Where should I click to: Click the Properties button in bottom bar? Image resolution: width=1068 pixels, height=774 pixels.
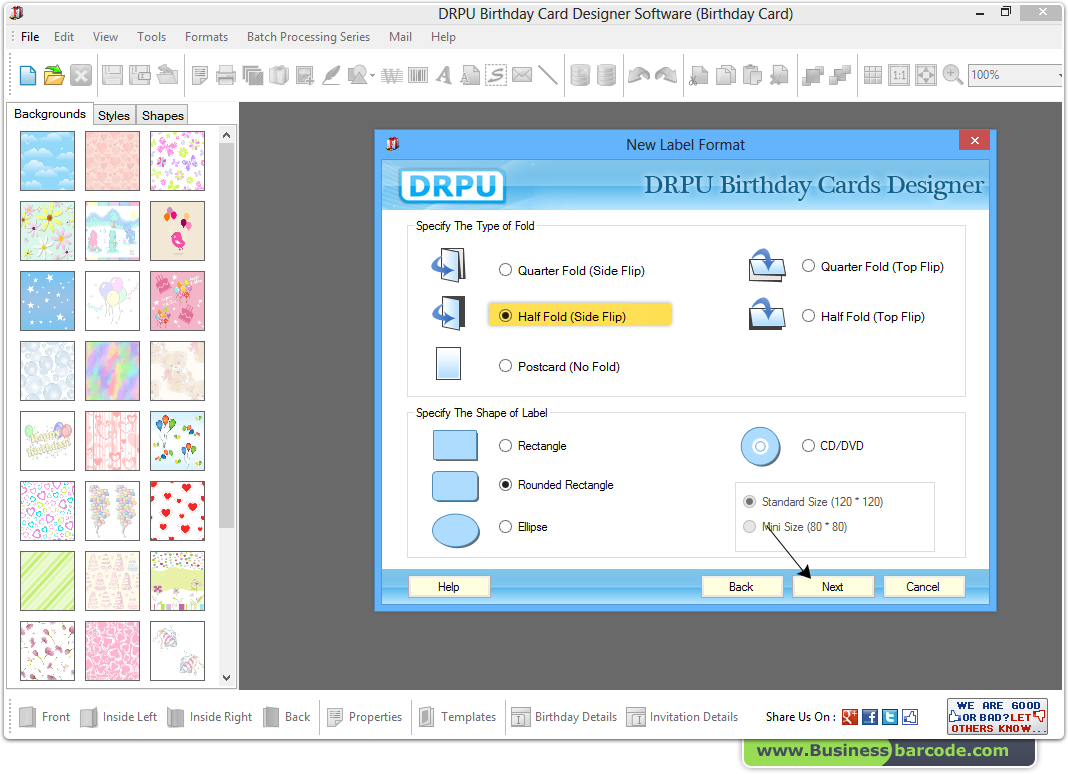(365, 717)
